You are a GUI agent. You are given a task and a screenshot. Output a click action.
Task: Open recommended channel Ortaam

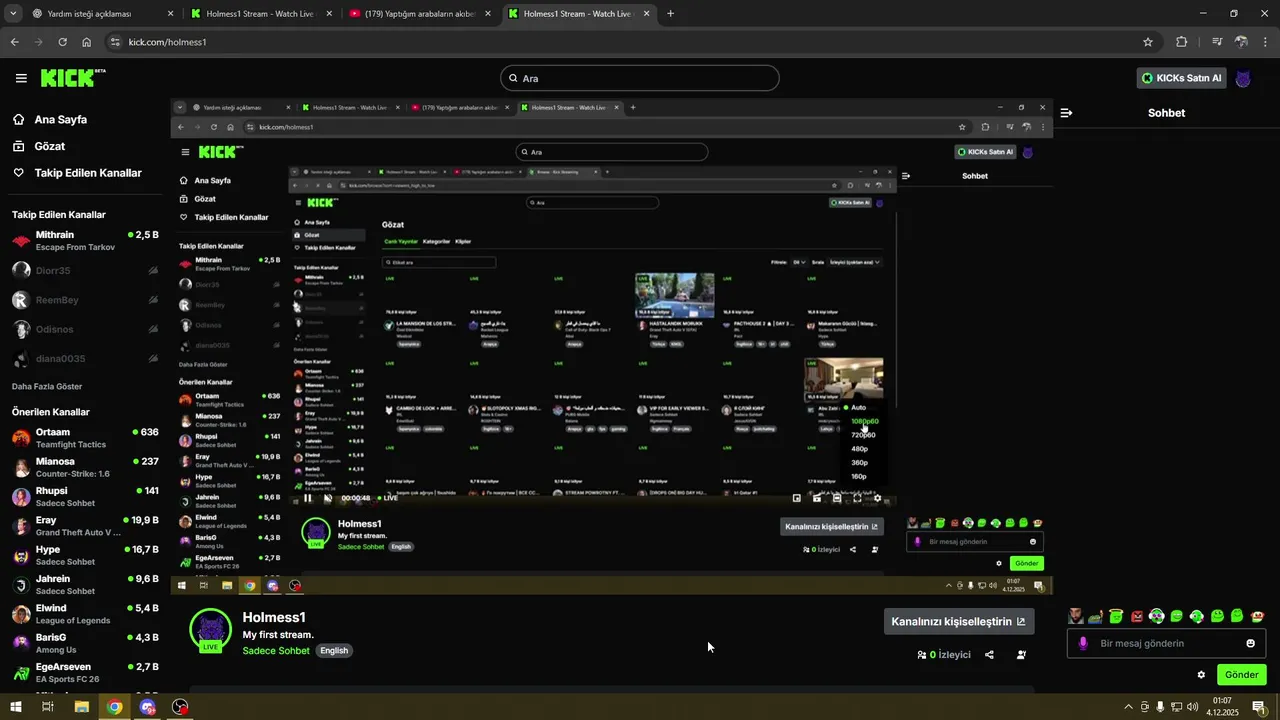(85, 438)
